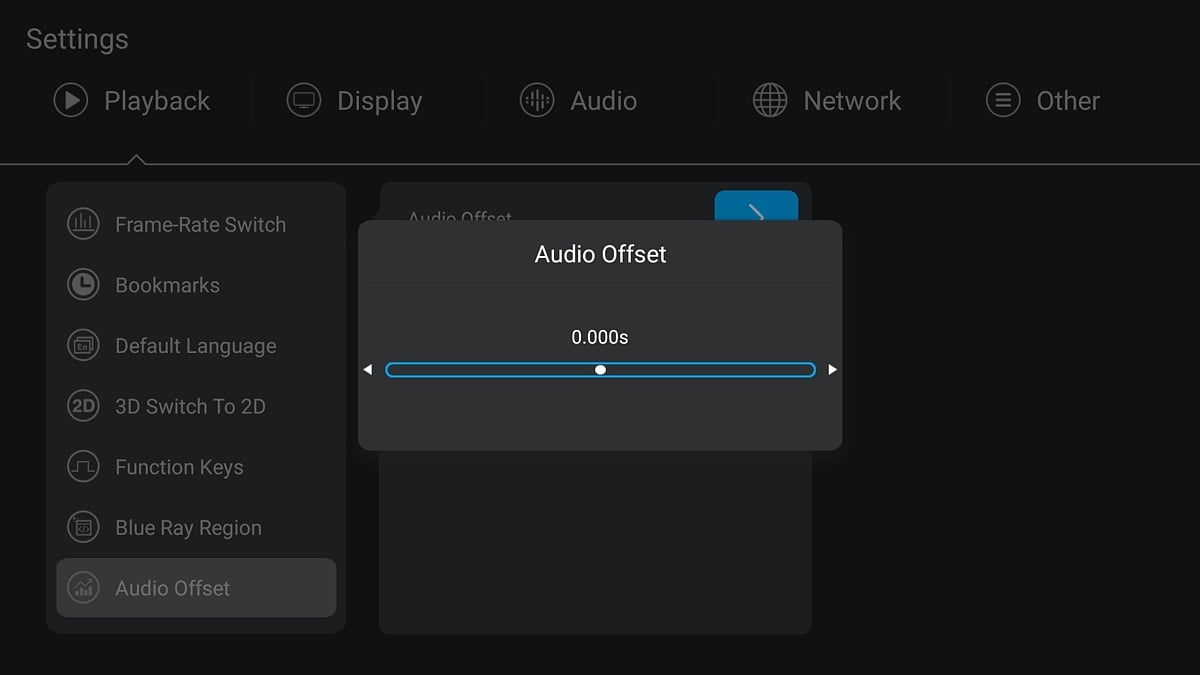Click the Function Keys icon
This screenshot has height=675, width=1200.
click(x=83, y=467)
